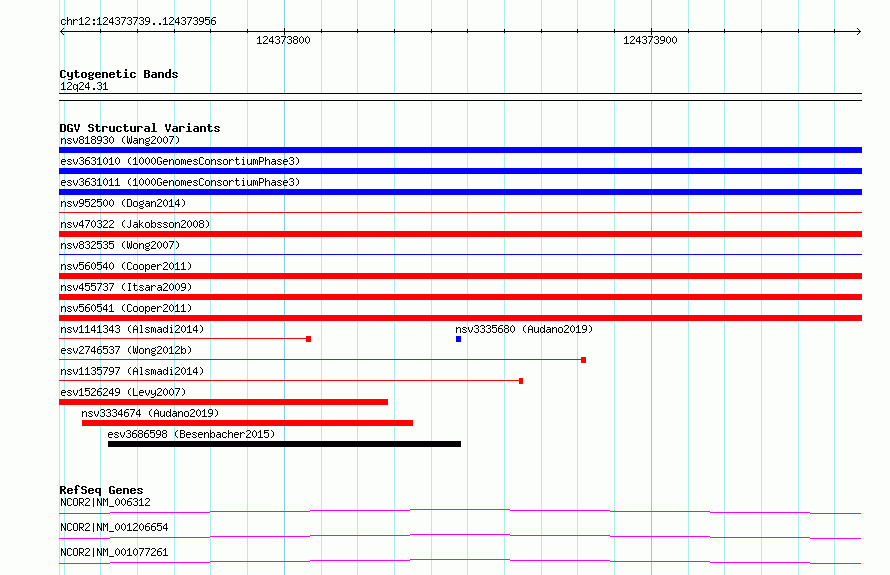Click the red end marker of nsv1141343
Image resolution: width=890 pixels, height=575 pixels.
point(309,339)
